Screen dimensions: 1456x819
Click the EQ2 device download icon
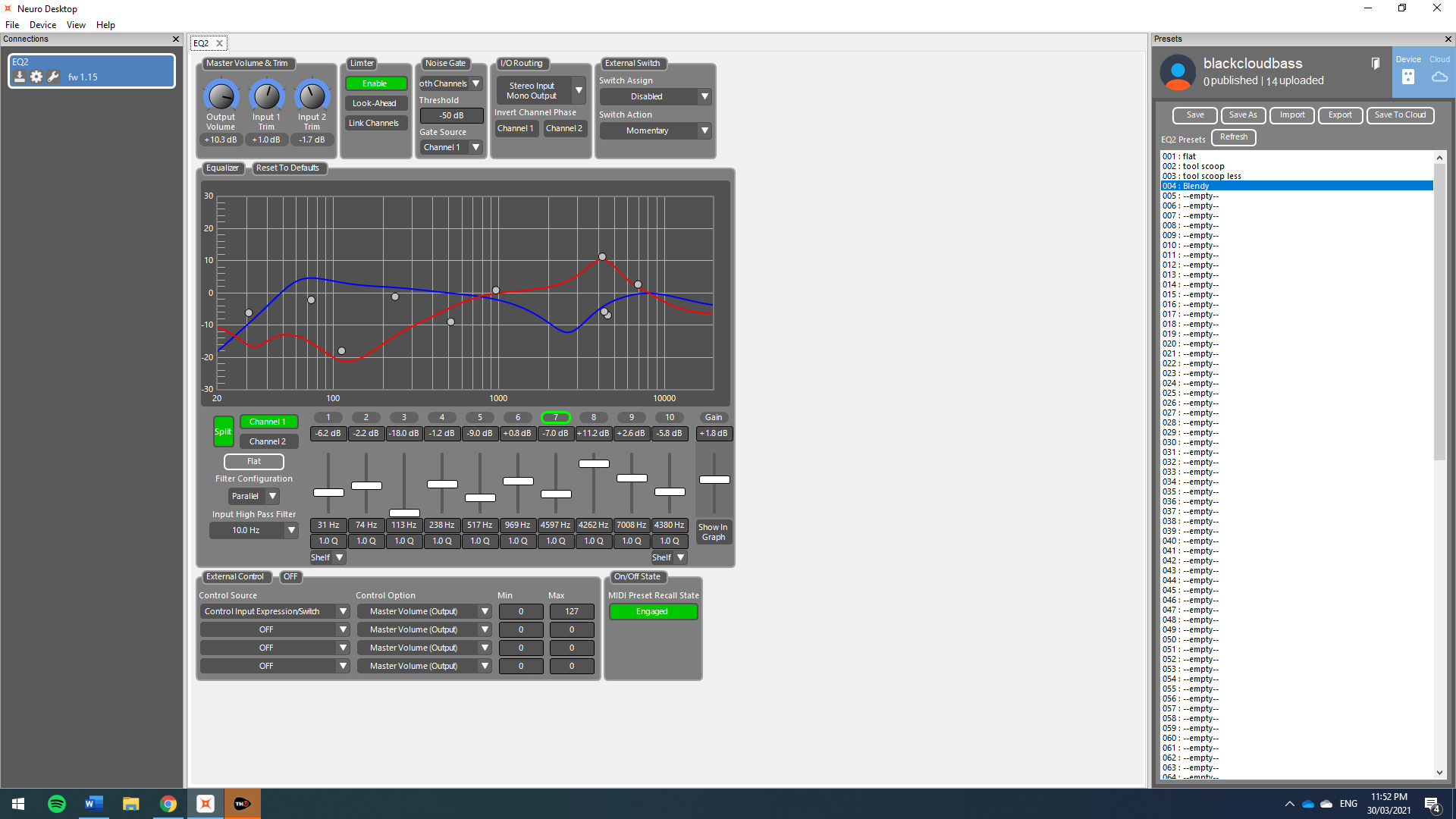20,77
